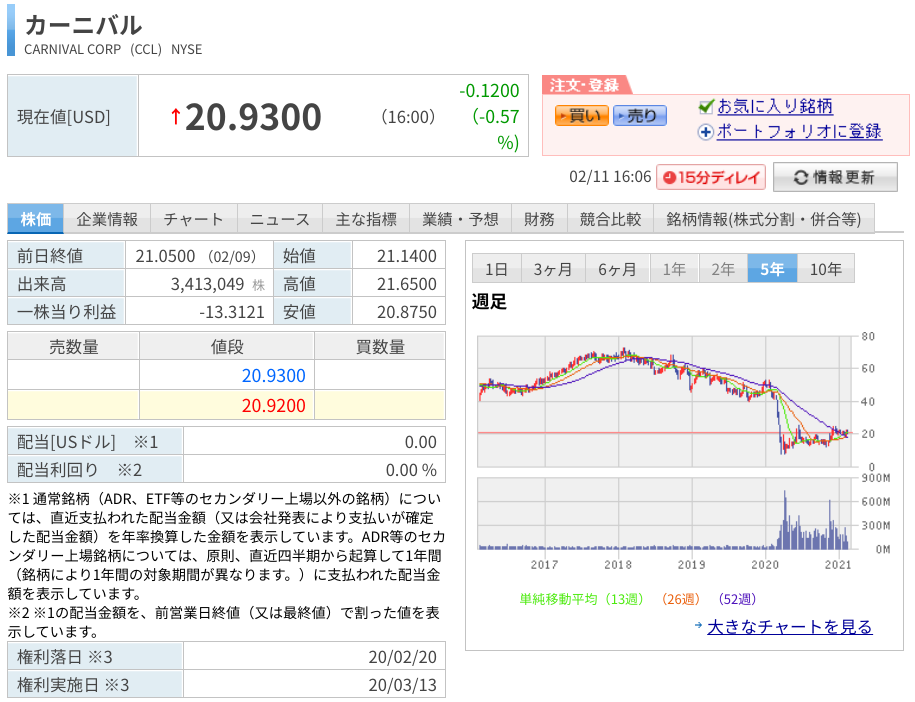Select the 6ヶ月 chart range

617,268
